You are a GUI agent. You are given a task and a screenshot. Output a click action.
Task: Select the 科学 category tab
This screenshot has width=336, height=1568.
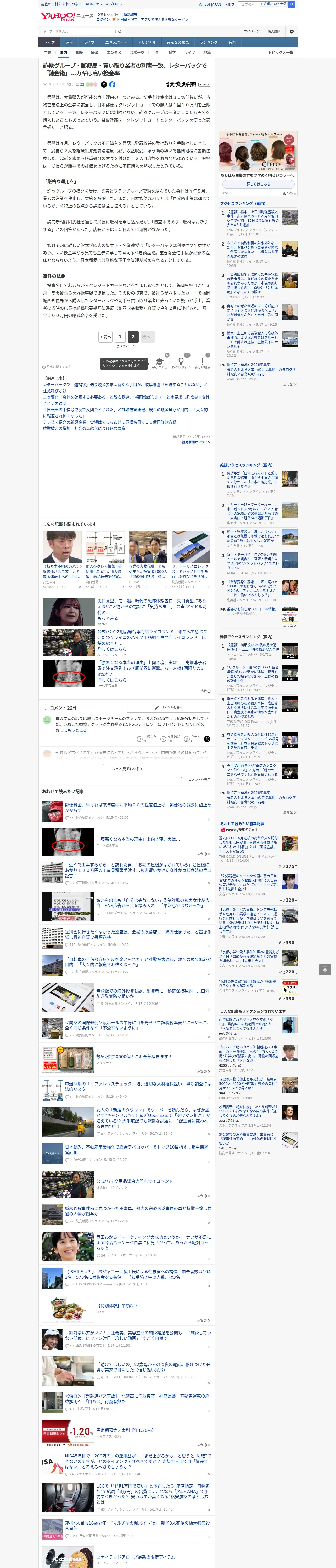tap(172, 52)
